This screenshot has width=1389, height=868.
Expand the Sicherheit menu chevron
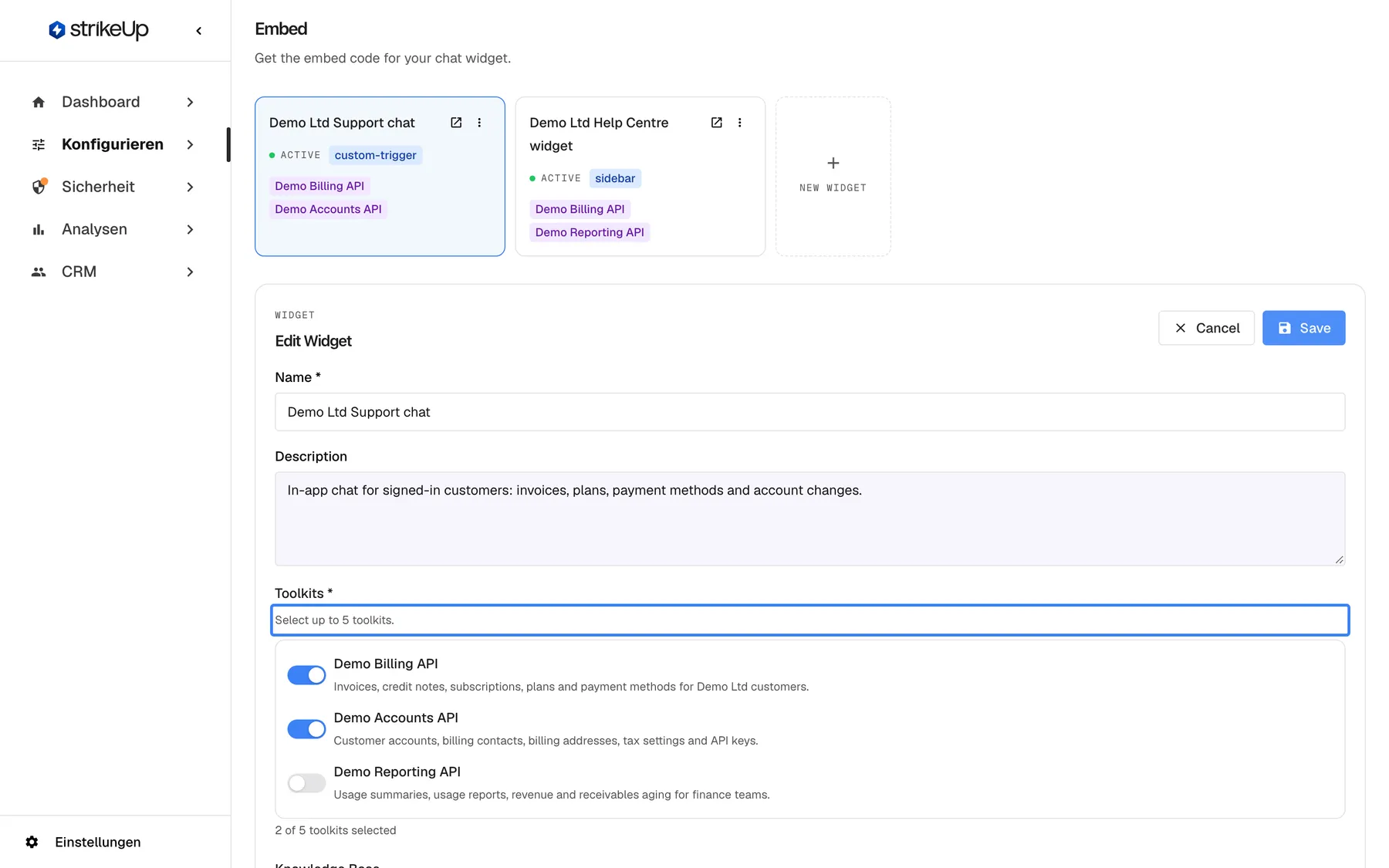(190, 187)
